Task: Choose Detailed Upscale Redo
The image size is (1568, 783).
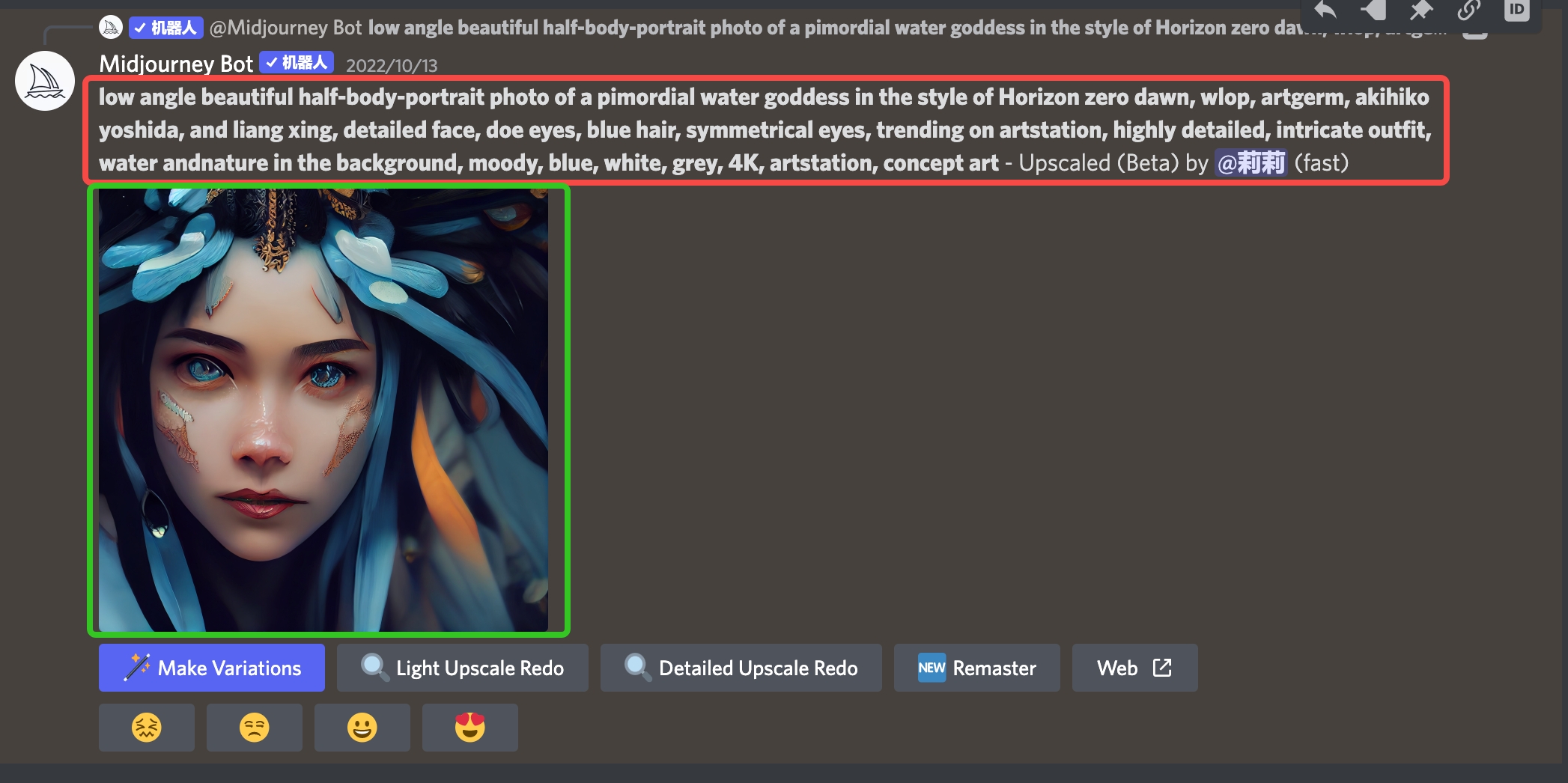Action: tap(741, 668)
